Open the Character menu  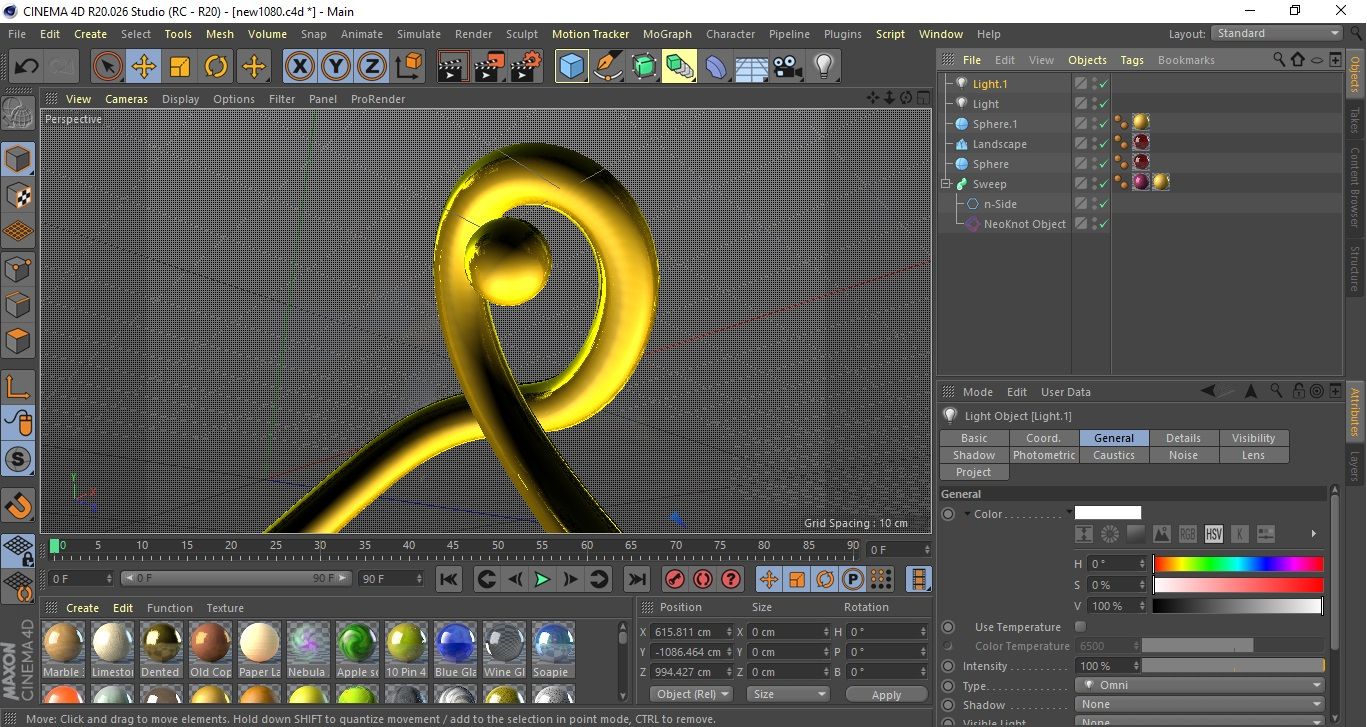tap(731, 34)
